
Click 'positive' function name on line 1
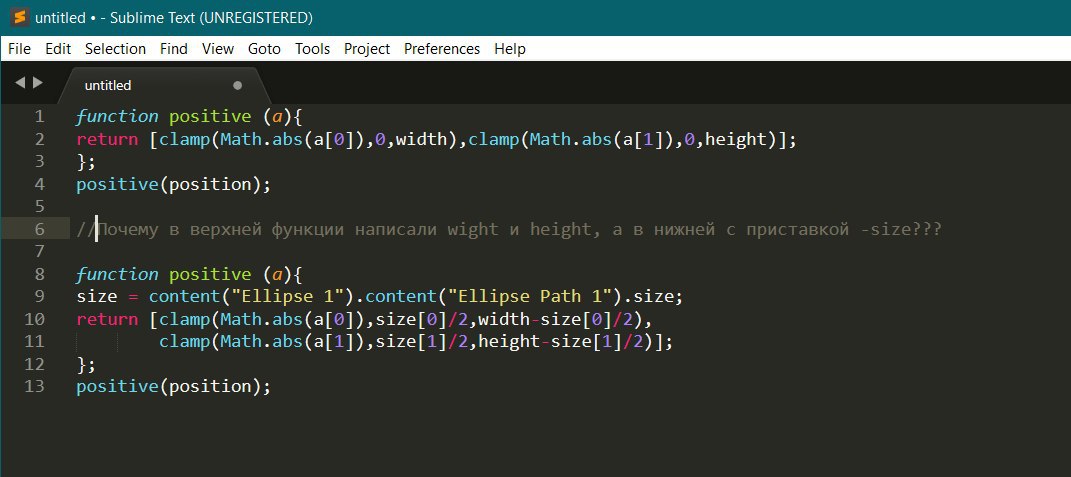[210, 117]
